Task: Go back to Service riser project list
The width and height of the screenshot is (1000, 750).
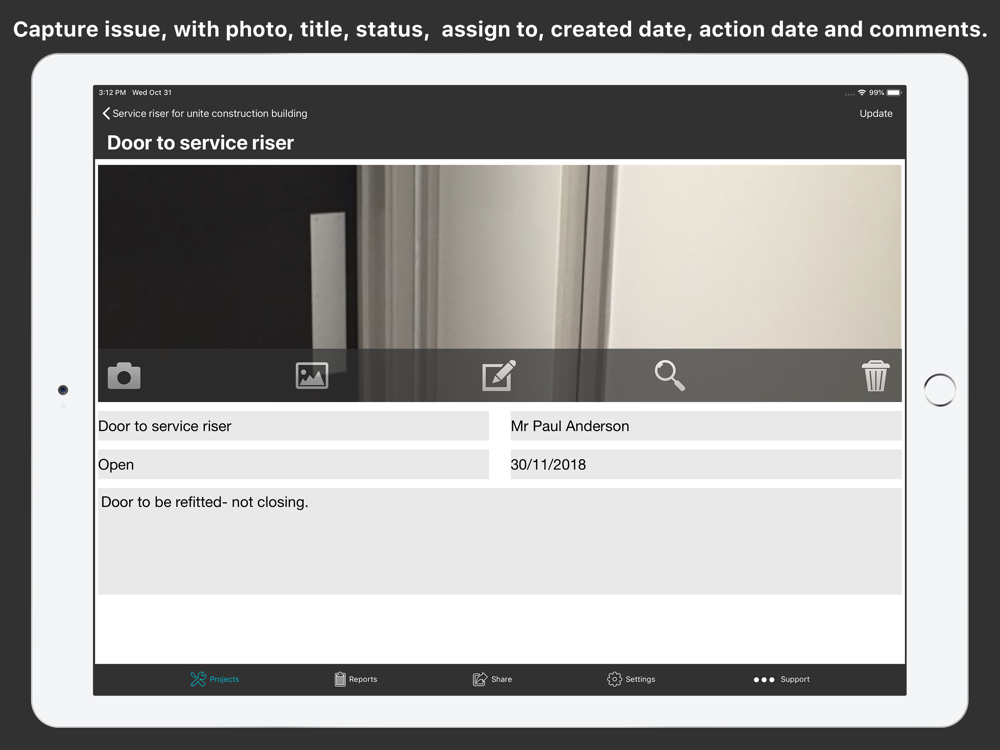Action: [x=205, y=114]
